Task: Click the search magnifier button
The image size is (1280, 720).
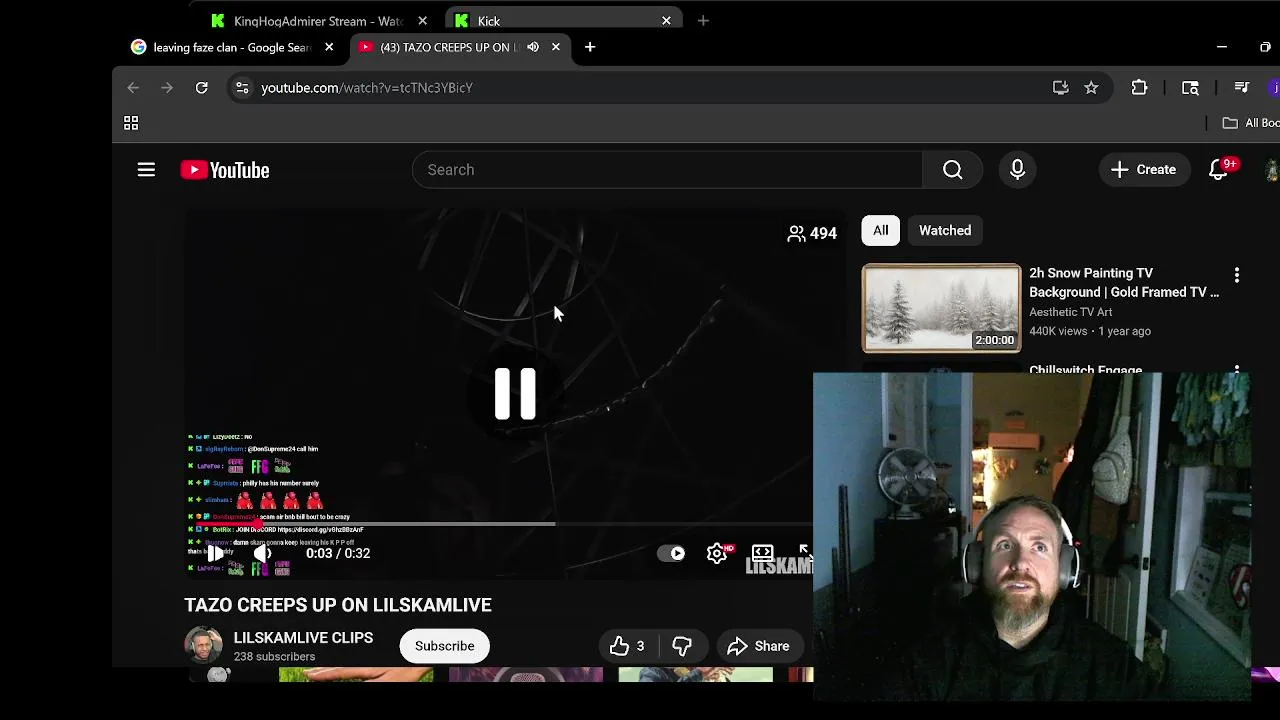Action: 952,170
